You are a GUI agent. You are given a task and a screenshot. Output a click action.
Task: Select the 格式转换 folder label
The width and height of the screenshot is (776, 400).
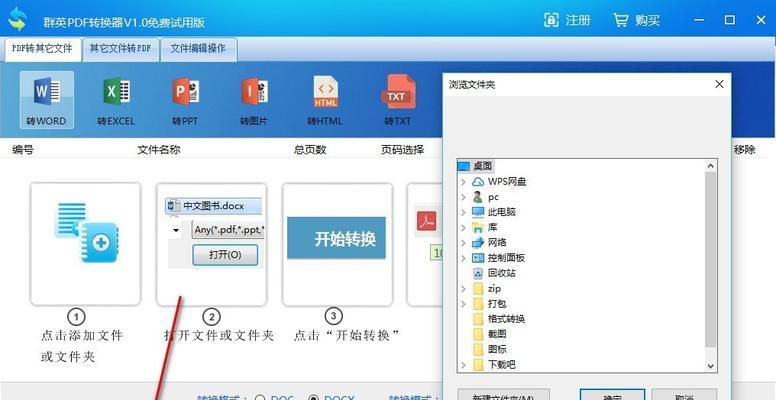coord(506,319)
